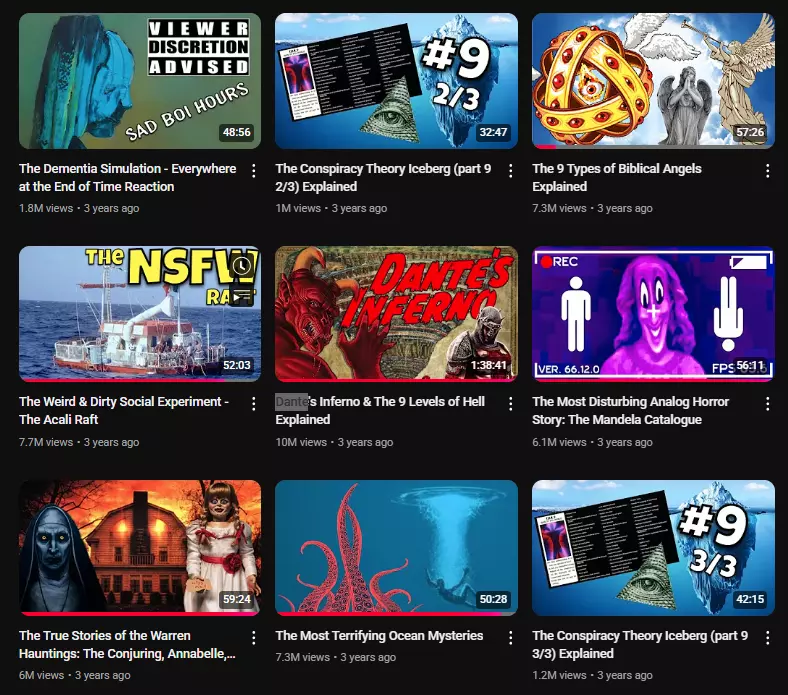
Task: Open The 9 Types of Biblical Angels title
Action: 617,177
